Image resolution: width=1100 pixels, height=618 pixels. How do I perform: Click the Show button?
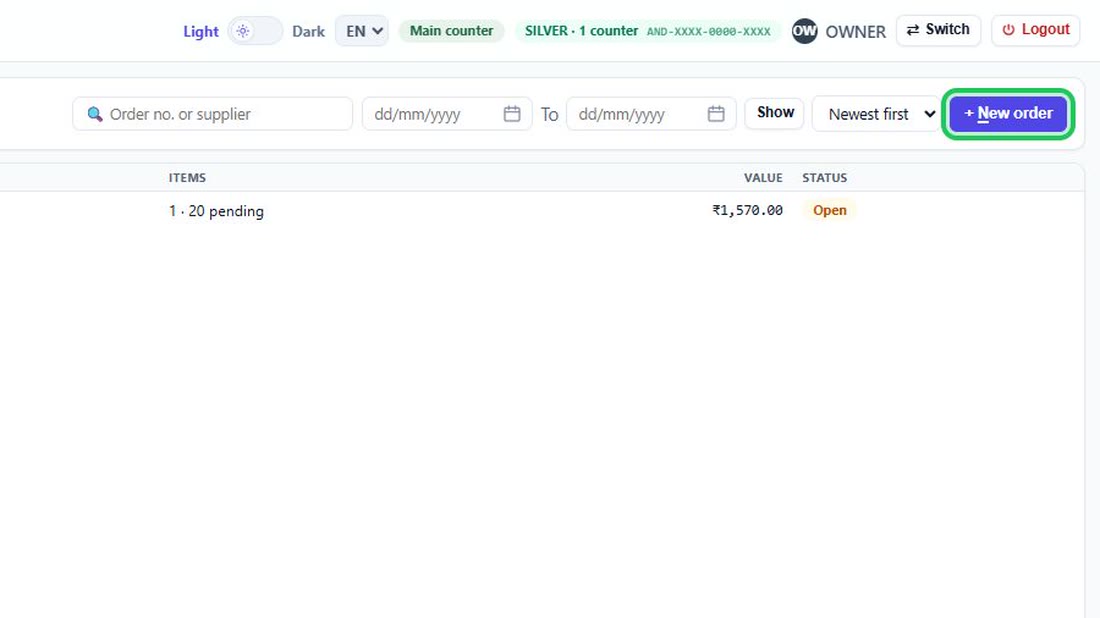click(774, 113)
